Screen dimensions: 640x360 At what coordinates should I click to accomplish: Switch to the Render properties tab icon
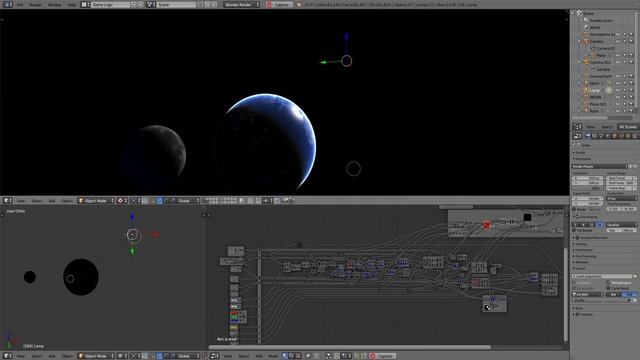(x=588, y=136)
